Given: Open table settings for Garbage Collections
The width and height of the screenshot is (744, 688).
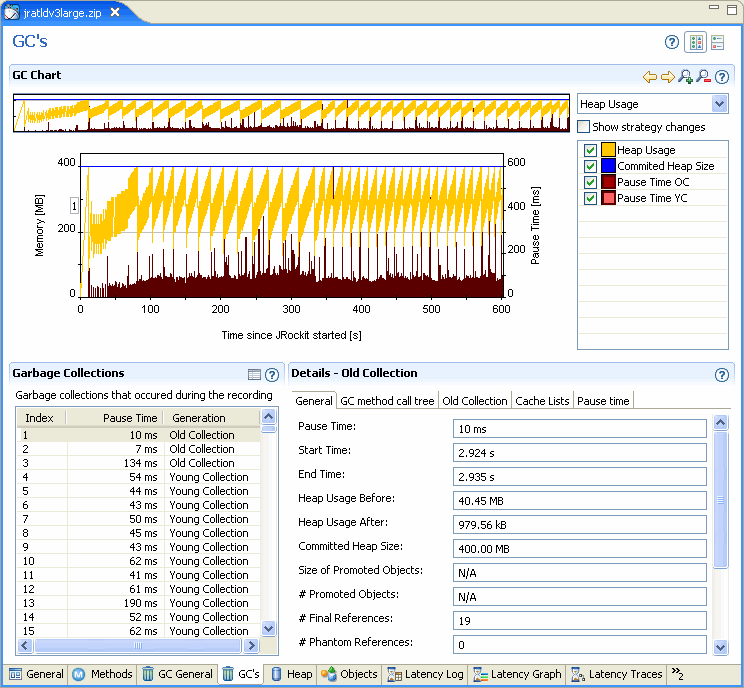Looking at the screenshot, I should tap(254, 374).
